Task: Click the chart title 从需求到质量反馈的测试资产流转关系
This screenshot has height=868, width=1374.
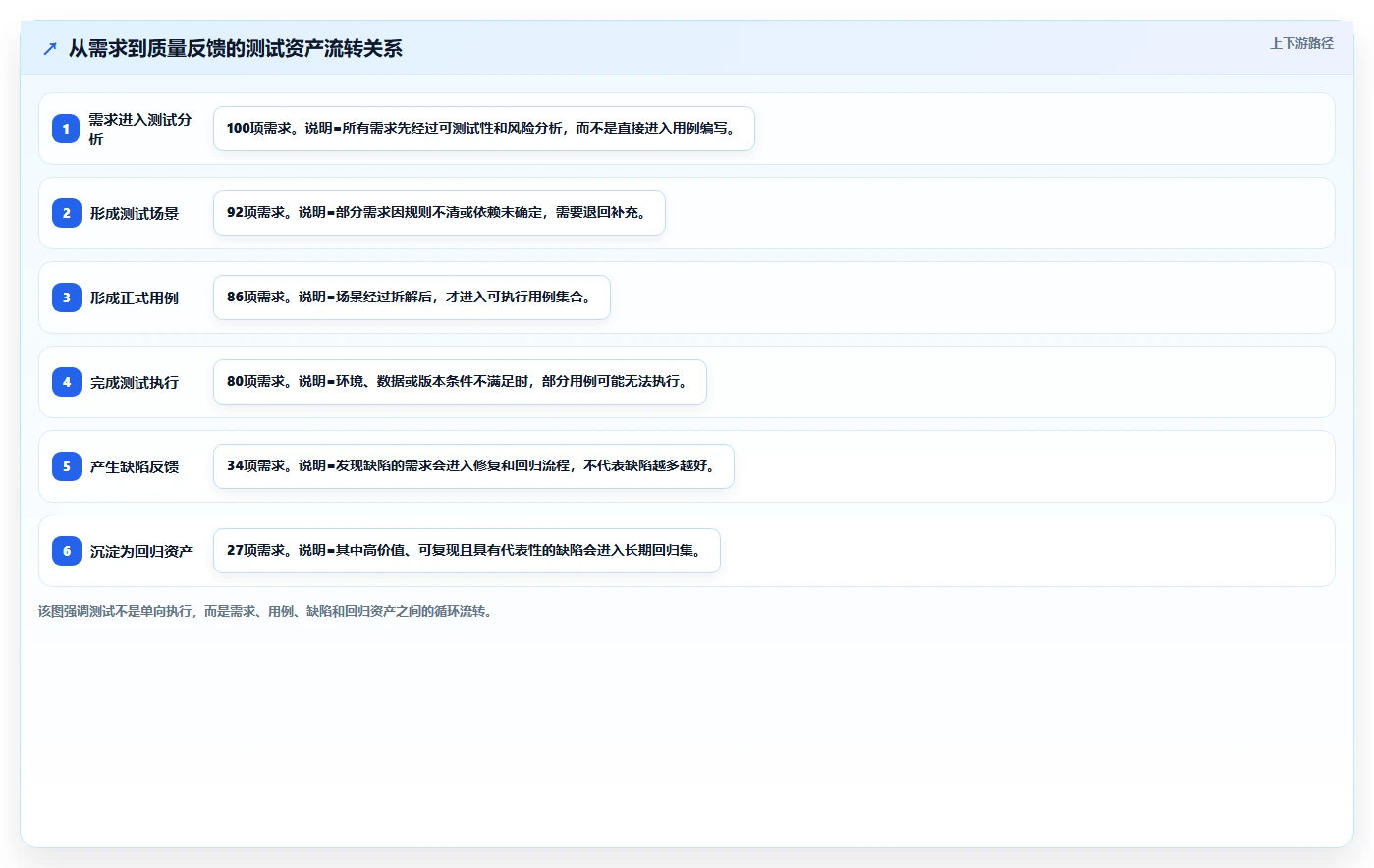Action: click(235, 48)
